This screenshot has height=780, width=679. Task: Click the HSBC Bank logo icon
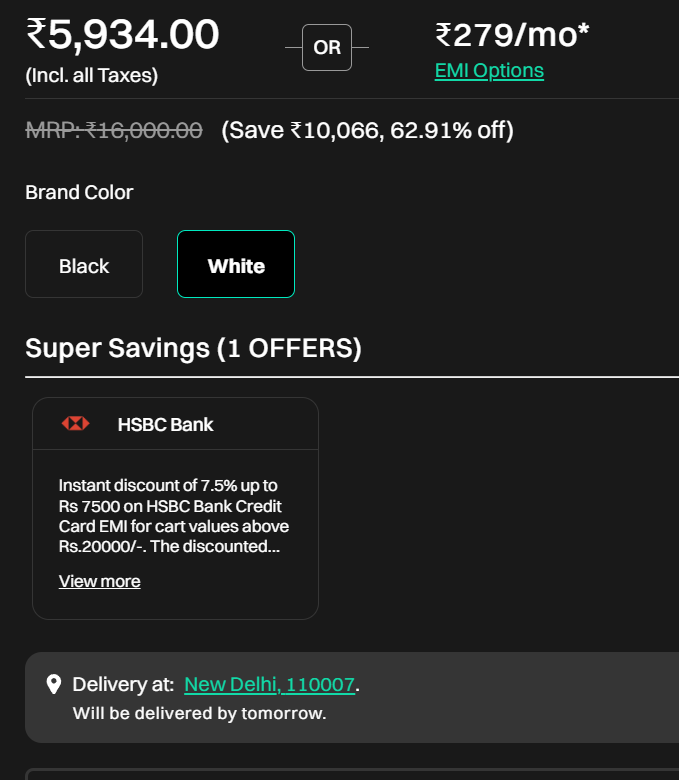tap(76, 424)
